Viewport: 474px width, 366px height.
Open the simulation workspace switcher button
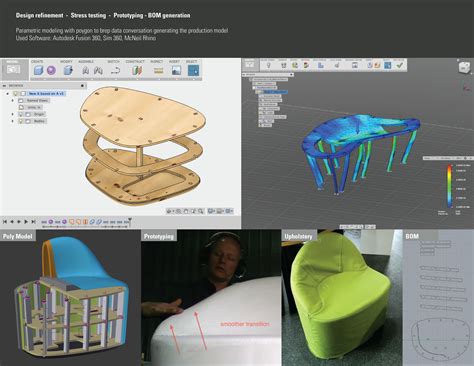pyautogui.click(x=249, y=65)
